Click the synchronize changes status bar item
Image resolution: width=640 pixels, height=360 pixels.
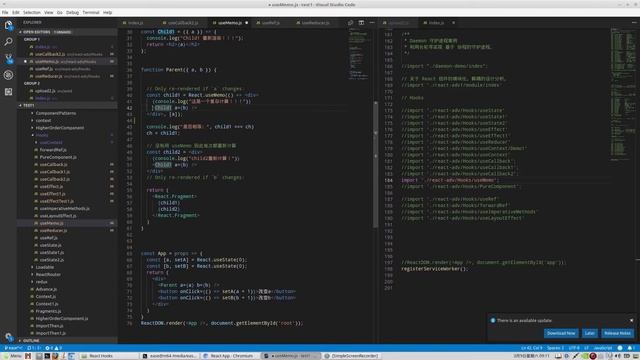33,348
